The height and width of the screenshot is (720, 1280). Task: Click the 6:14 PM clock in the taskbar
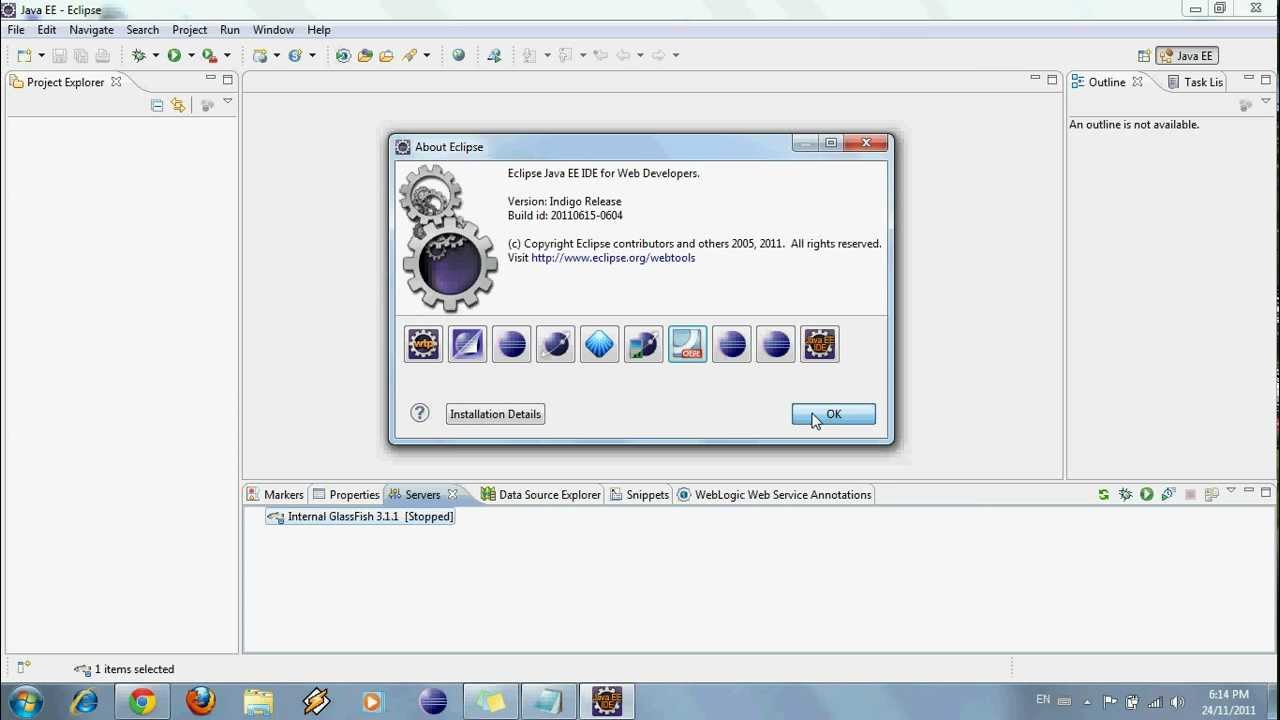tap(1228, 694)
